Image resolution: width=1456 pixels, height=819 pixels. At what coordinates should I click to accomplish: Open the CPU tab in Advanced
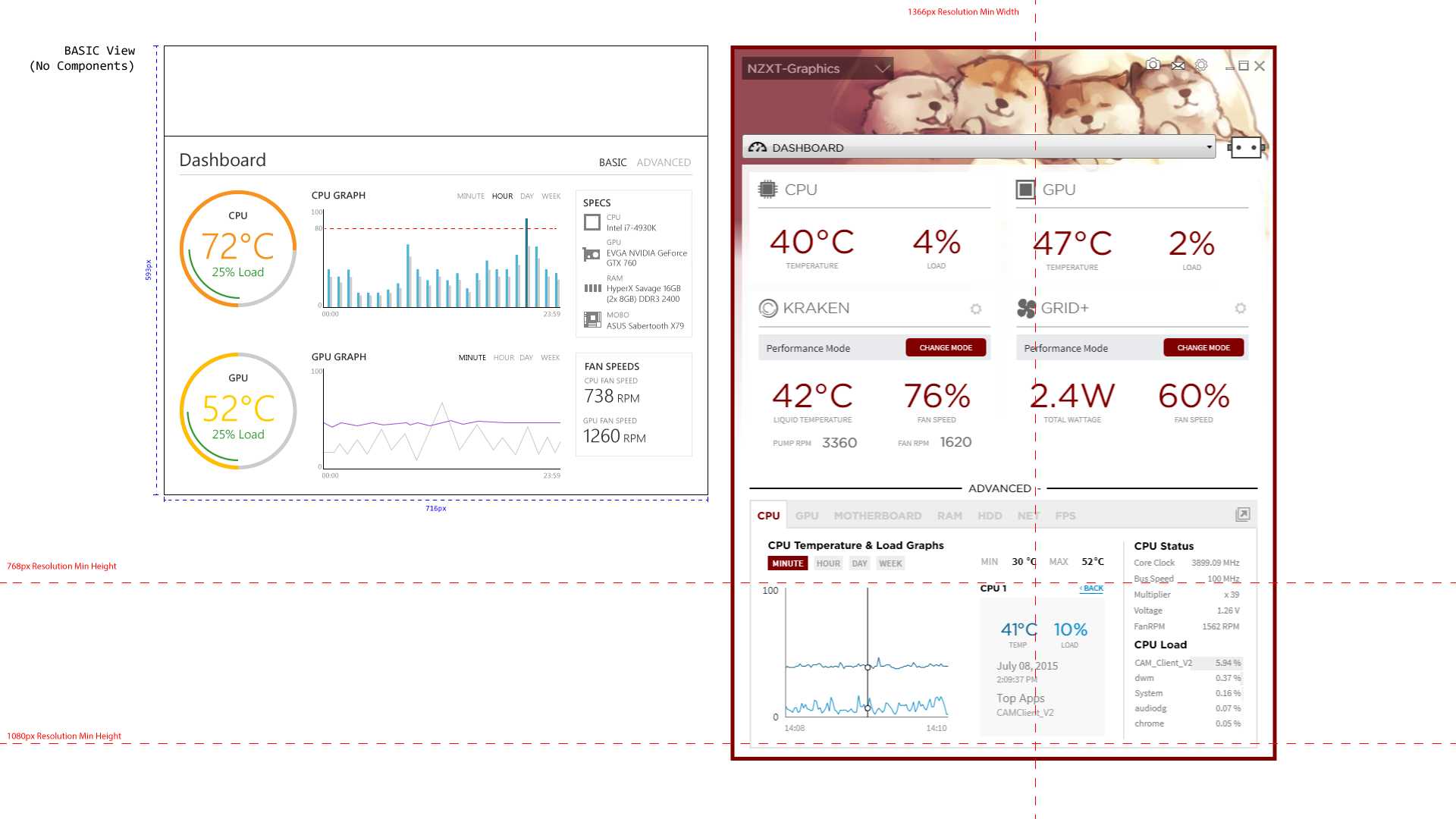click(x=768, y=516)
